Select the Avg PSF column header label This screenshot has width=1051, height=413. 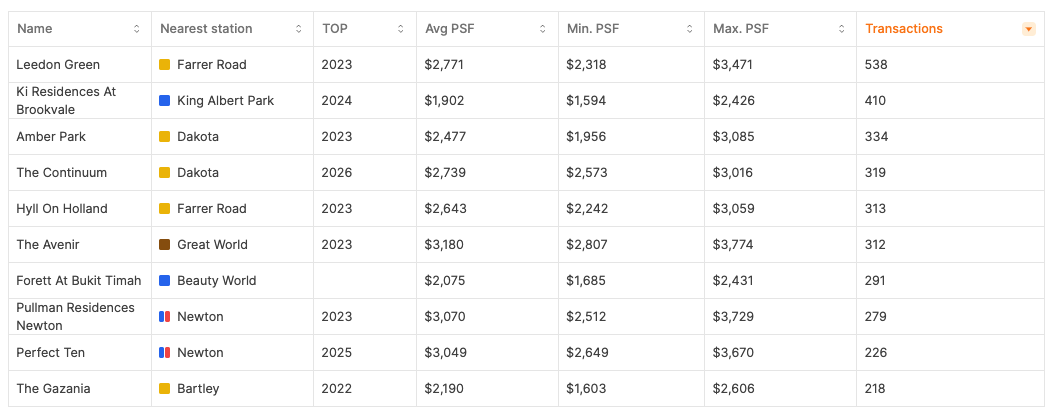pyautogui.click(x=449, y=29)
